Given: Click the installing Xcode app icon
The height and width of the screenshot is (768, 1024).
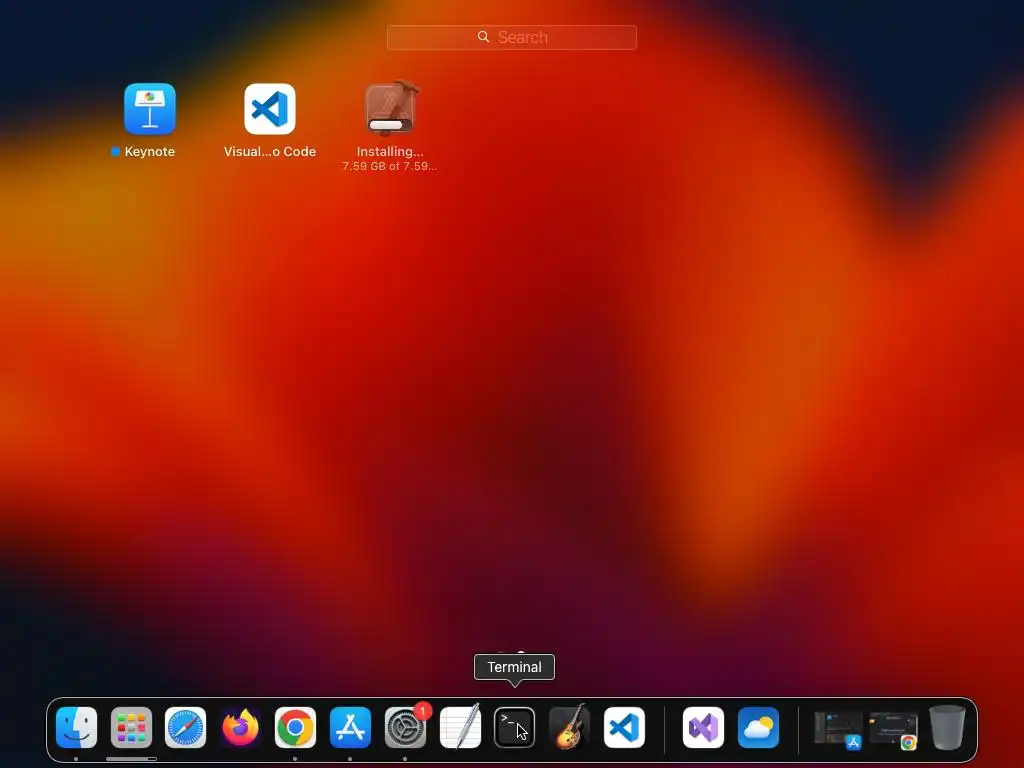Looking at the screenshot, I should 390,108.
